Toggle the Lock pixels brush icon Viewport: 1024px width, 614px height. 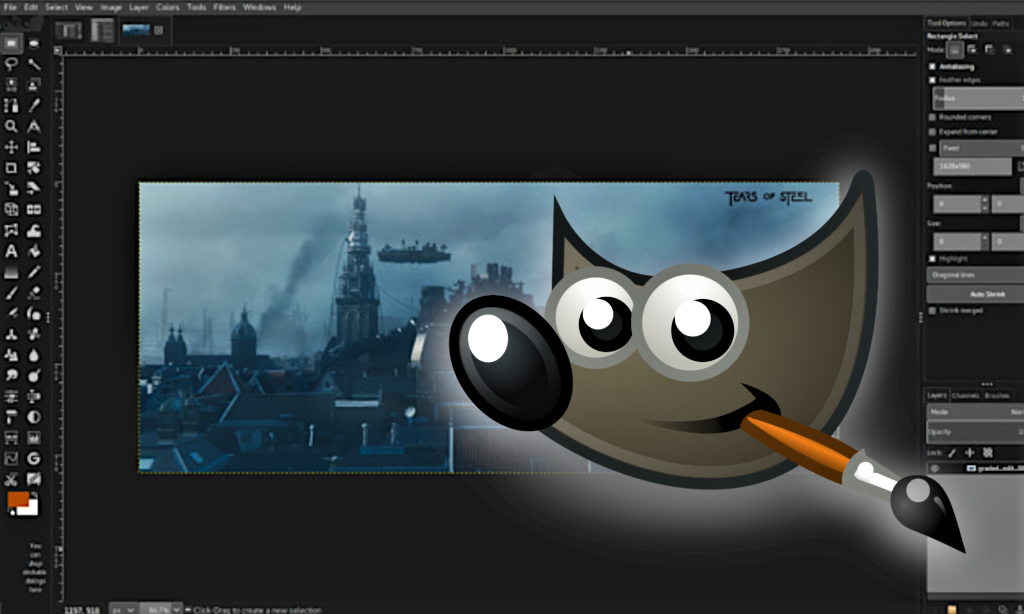(x=952, y=452)
